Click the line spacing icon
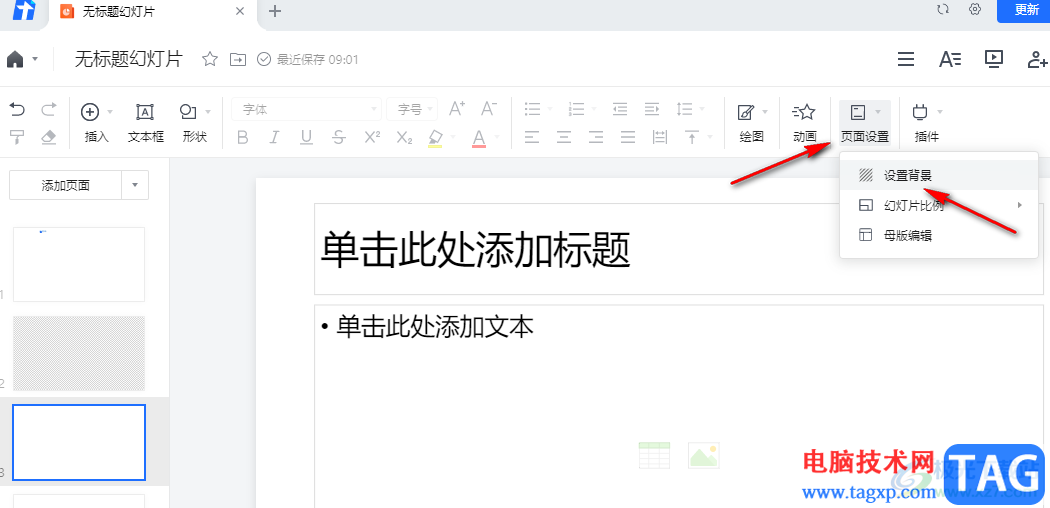Screen dimensions: 1050x508 tap(684, 108)
